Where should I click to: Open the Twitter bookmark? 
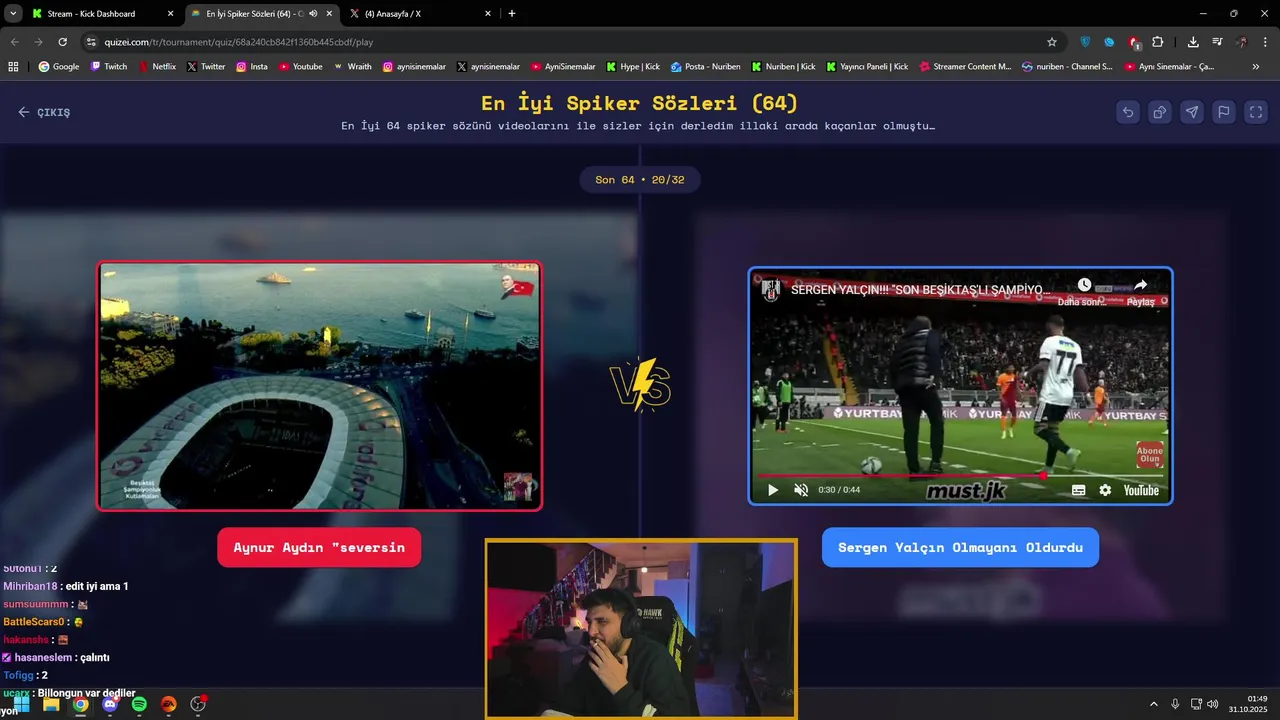coord(206,67)
